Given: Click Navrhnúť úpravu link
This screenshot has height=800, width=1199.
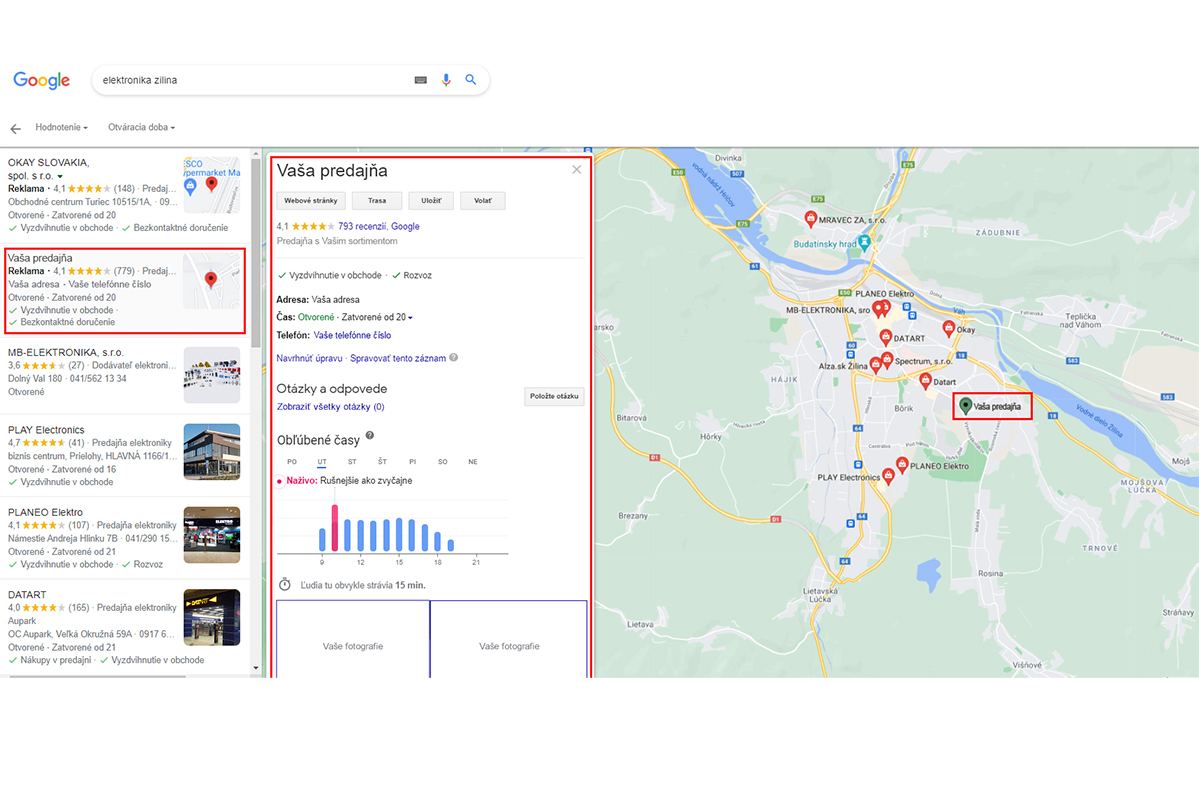Looking at the screenshot, I should [x=309, y=358].
